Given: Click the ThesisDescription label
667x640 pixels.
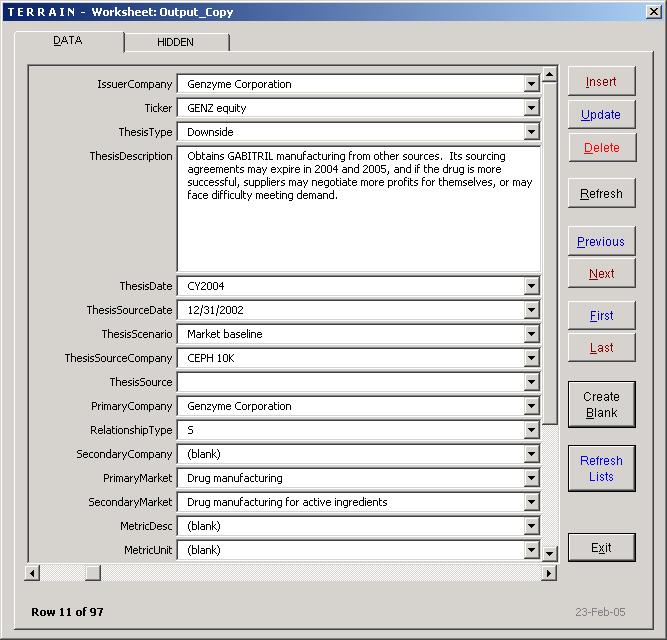Looking at the screenshot, I should tap(131, 156).
